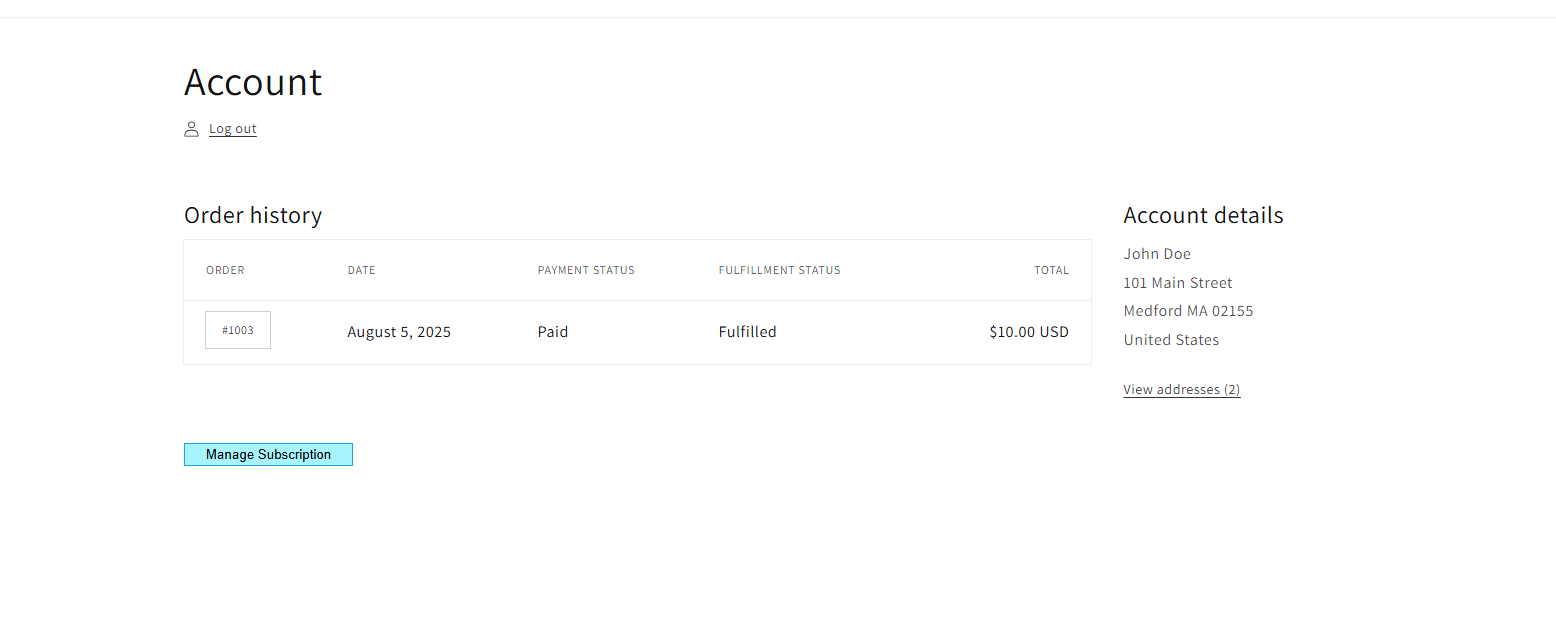Click the Order history heading
Image resolution: width=1556 pixels, height=632 pixels.
point(253,216)
